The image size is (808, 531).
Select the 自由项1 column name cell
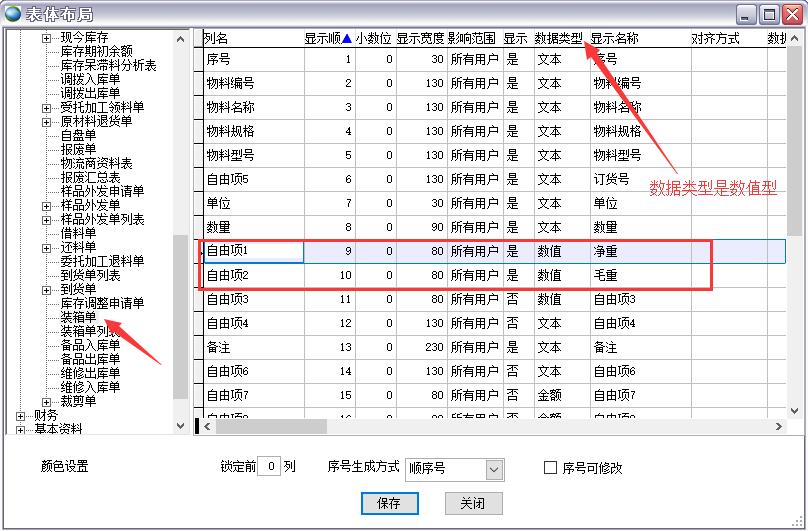(x=253, y=251)
